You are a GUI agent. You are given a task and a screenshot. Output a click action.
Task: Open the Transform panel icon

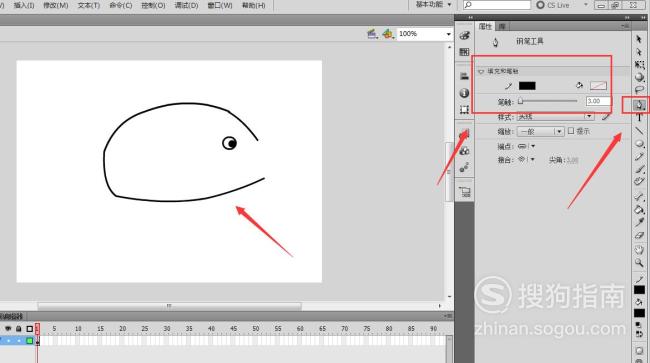[x=464, y=109]
